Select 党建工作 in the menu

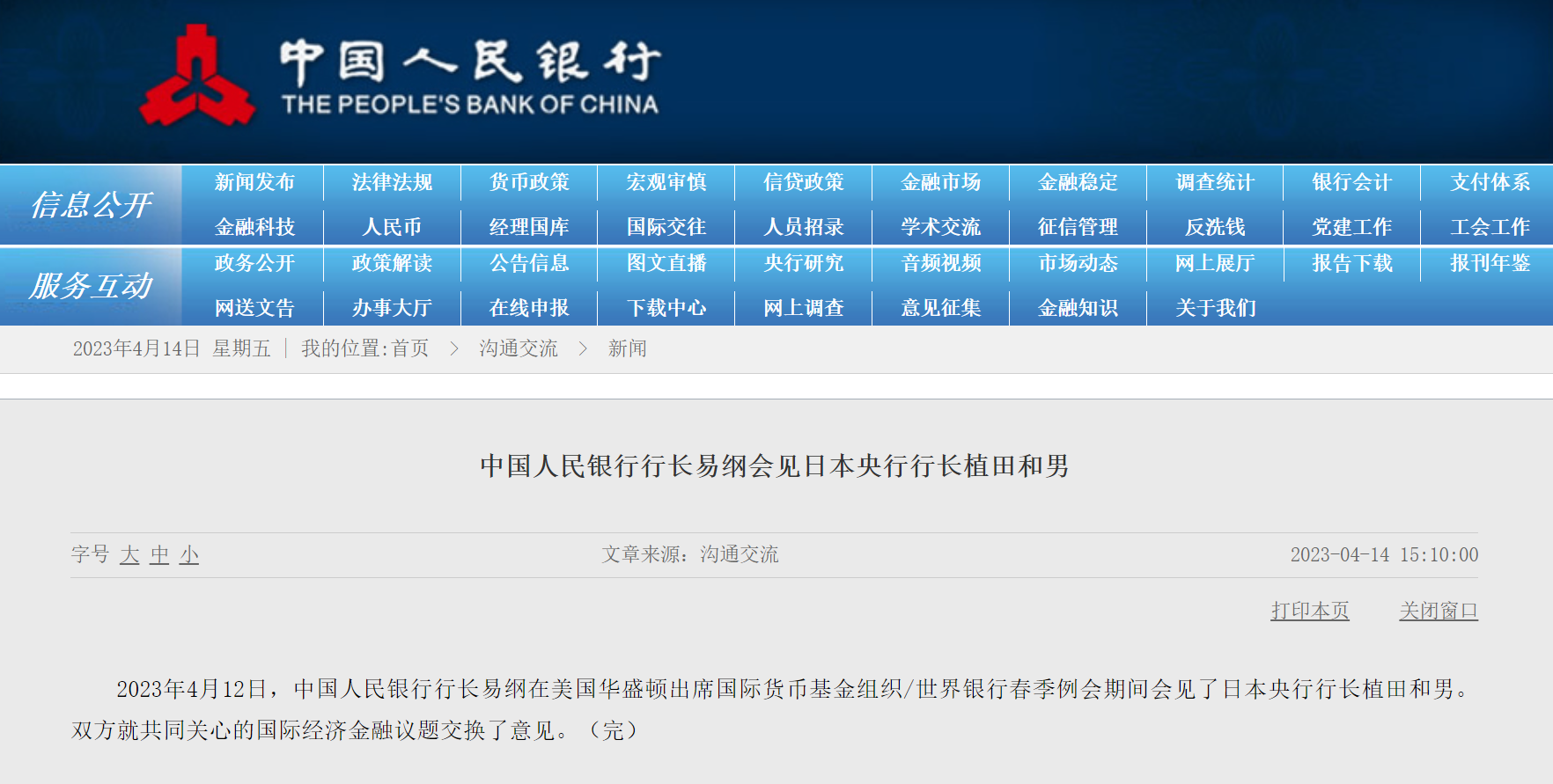click(x=1352, y=227)
